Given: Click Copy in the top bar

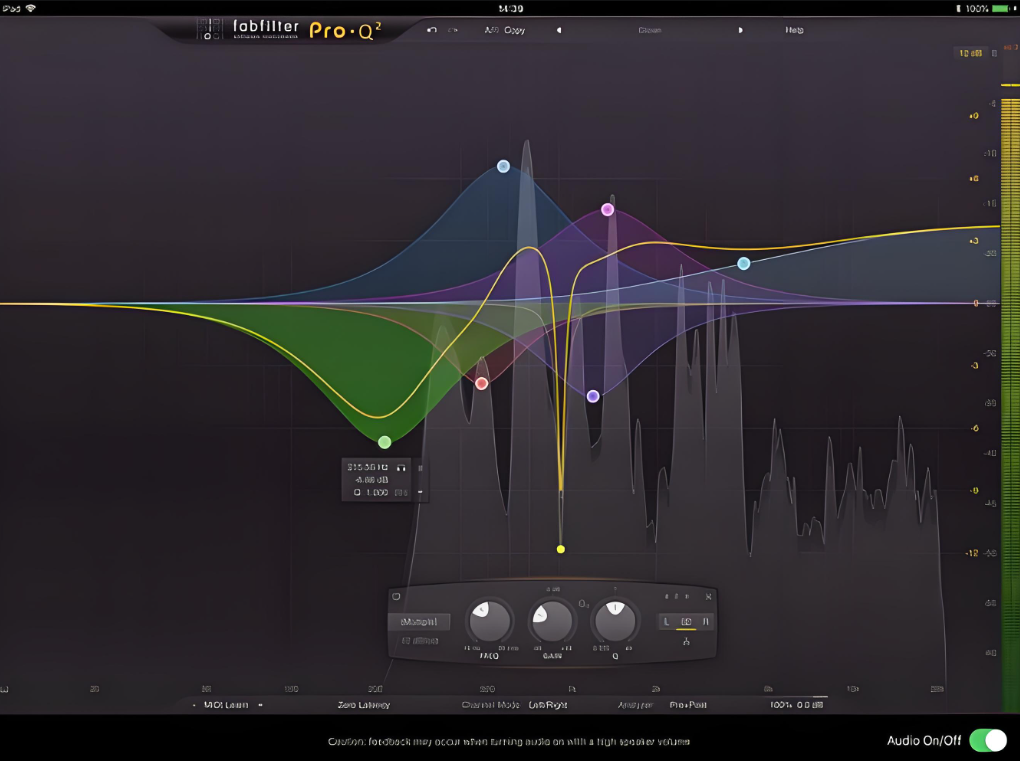Looking at the screenshot, I should pos(514,30).
